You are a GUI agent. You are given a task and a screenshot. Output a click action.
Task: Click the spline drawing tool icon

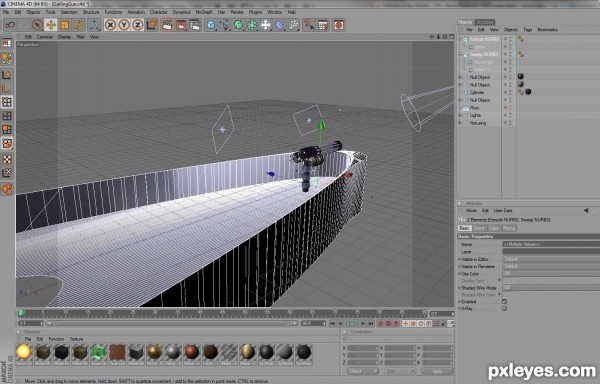point(225,25)
